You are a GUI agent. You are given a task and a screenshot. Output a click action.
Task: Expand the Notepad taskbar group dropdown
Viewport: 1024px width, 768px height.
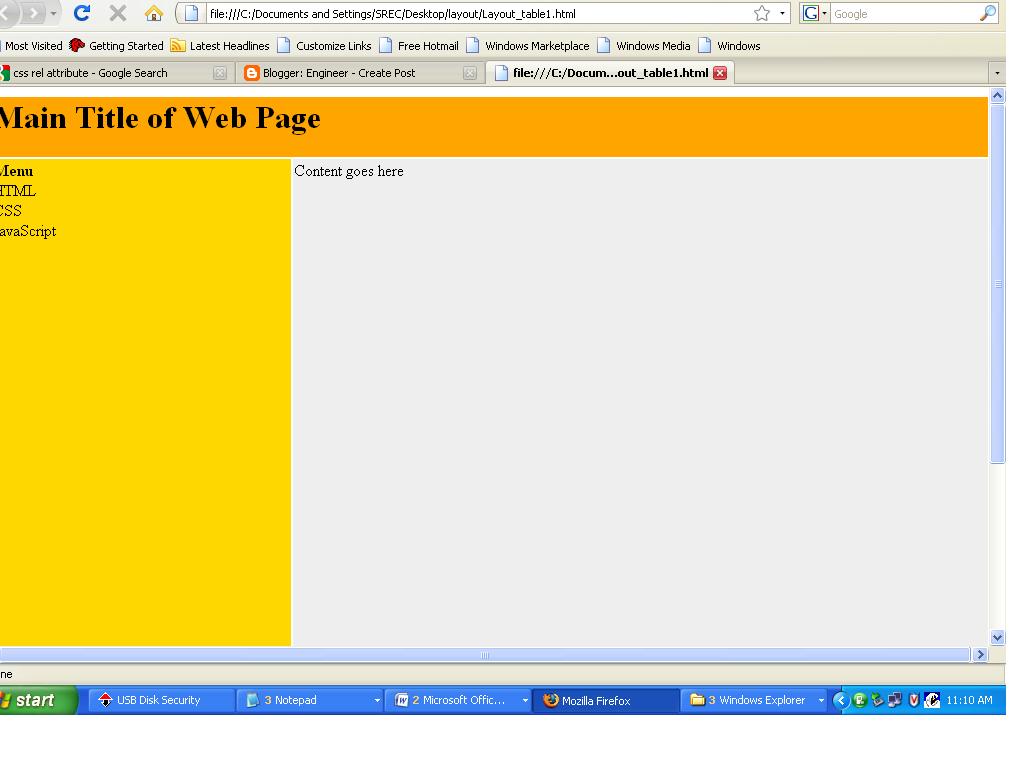click(x=378, y=700)
